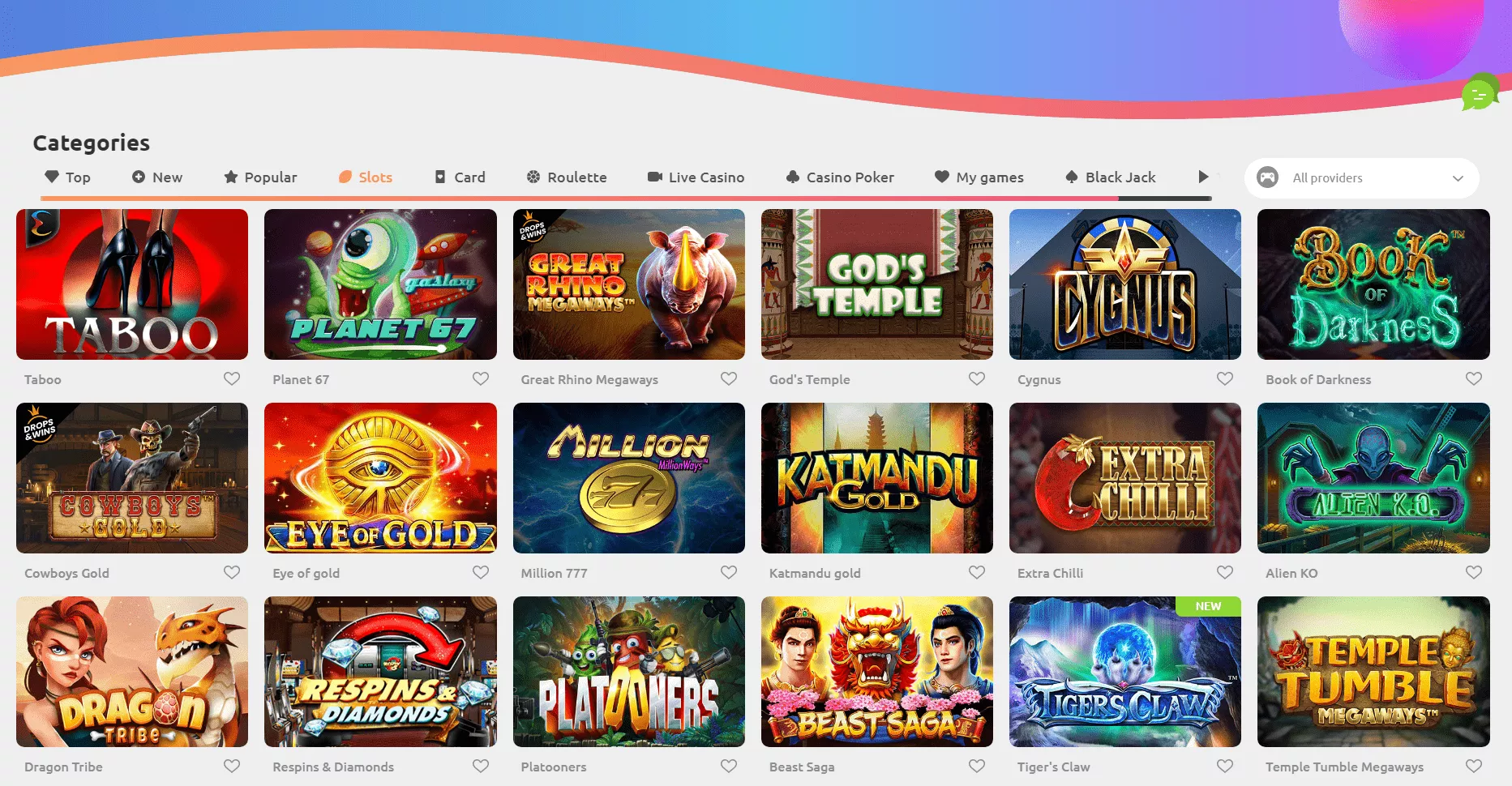Image resolution: width=1512 pixels, height=786 pixels.
Task: Open the Book of Darkness title link
Action: point(1318,379)
